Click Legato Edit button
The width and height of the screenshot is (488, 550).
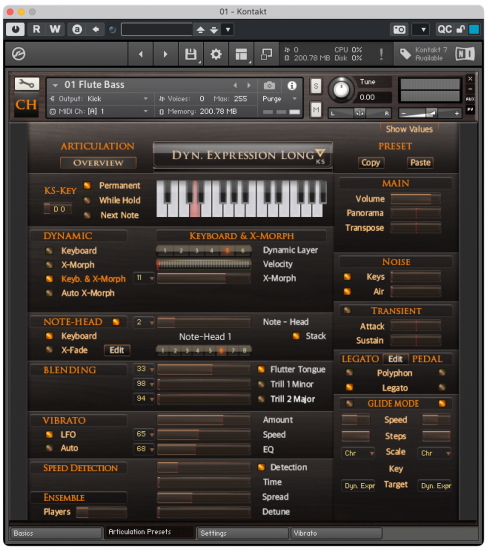[x=395, y=359]
